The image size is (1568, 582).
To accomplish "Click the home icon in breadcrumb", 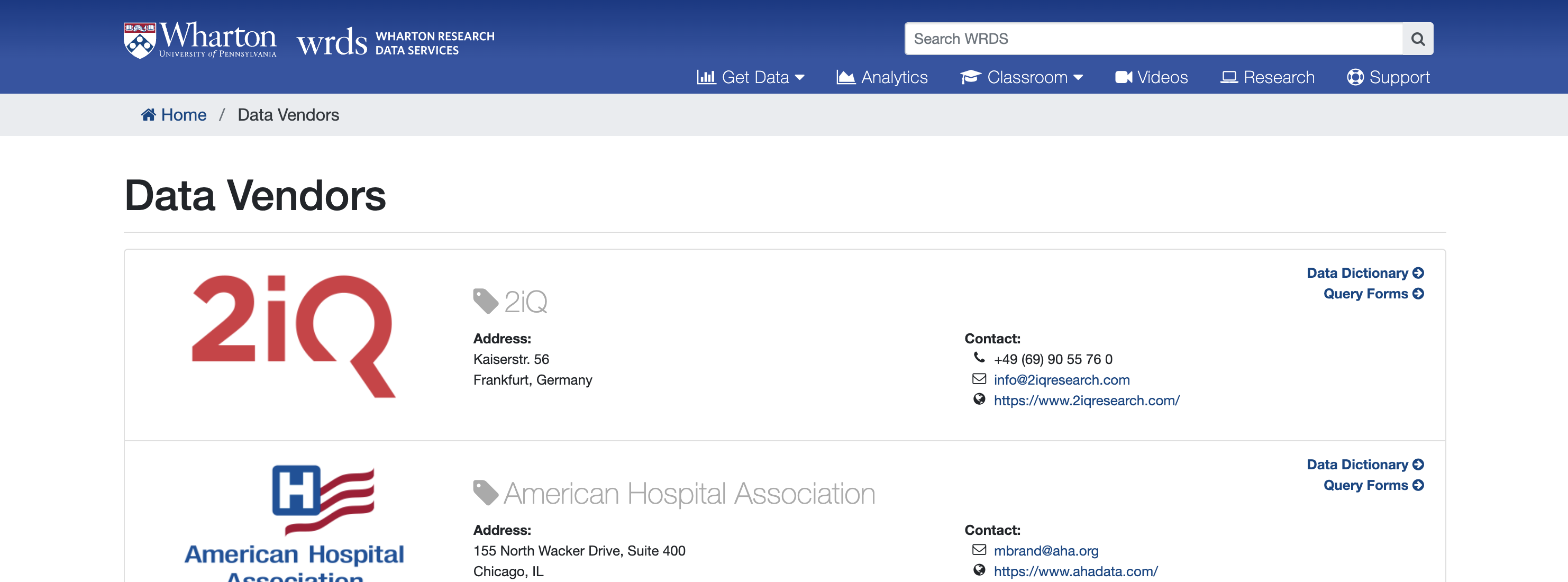I will pos(148,114).
